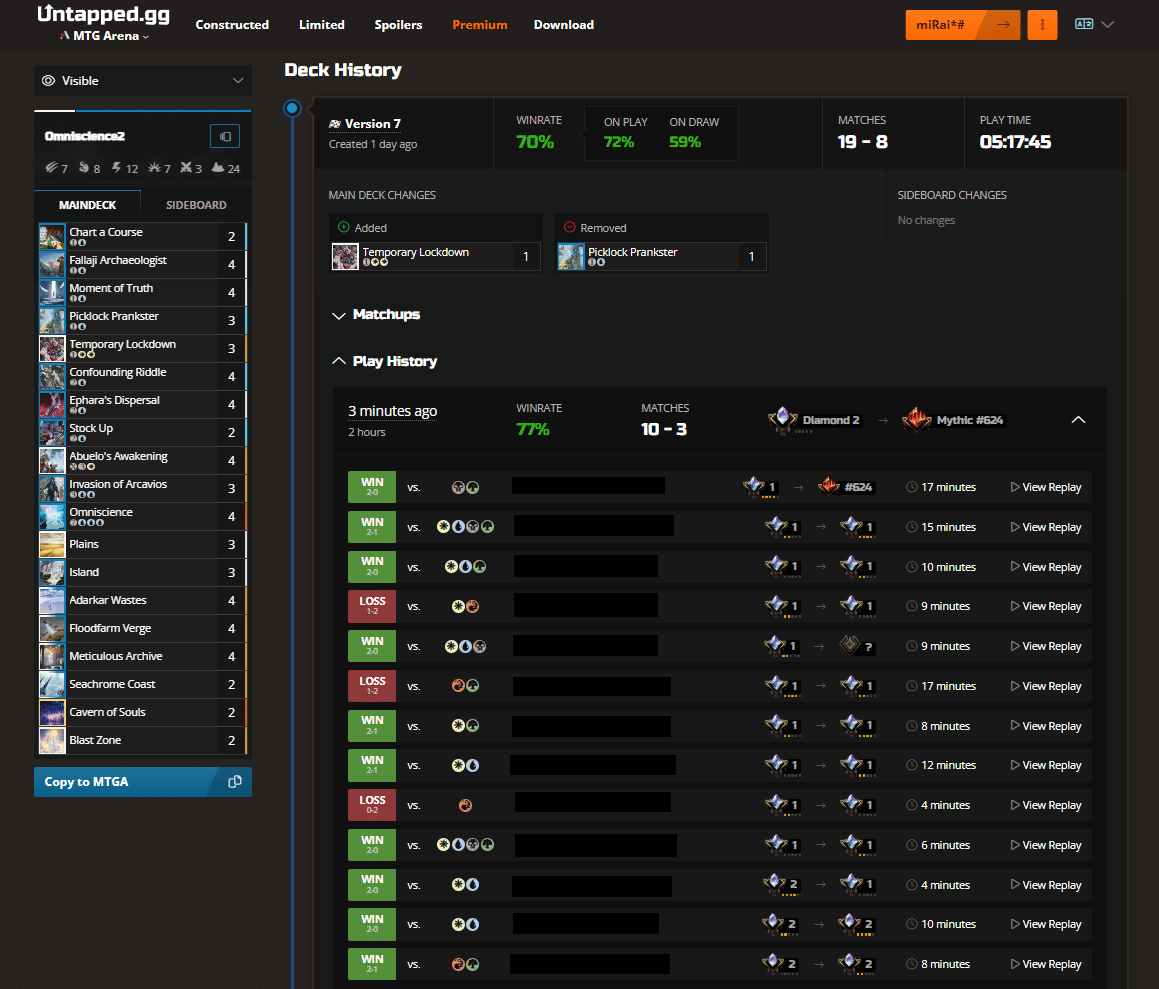Expand the Matchups section
The width and height of the screenshot is (1159, 989).
(376, 315)
